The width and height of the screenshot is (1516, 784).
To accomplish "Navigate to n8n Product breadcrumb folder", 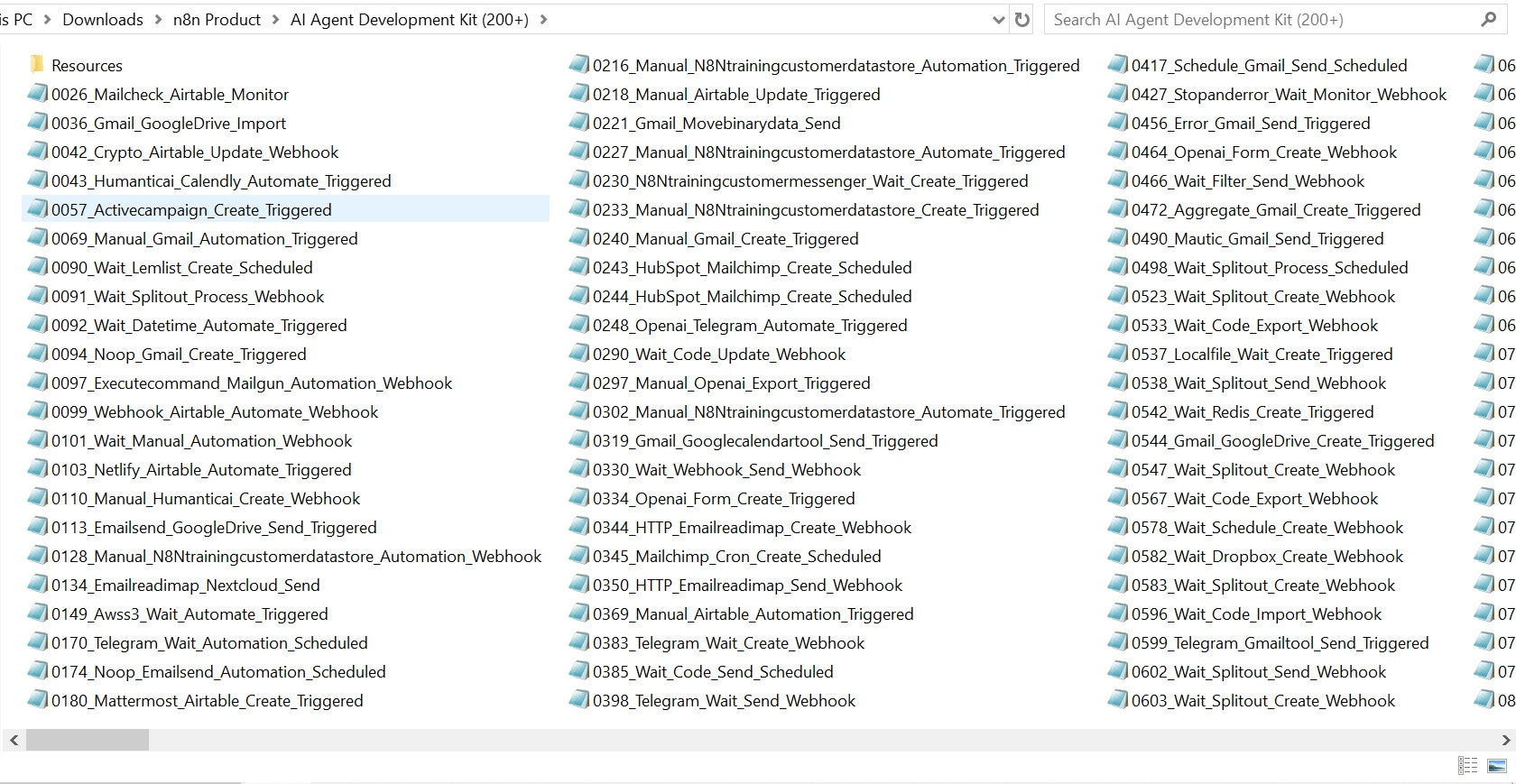I will tap(217, 20).
